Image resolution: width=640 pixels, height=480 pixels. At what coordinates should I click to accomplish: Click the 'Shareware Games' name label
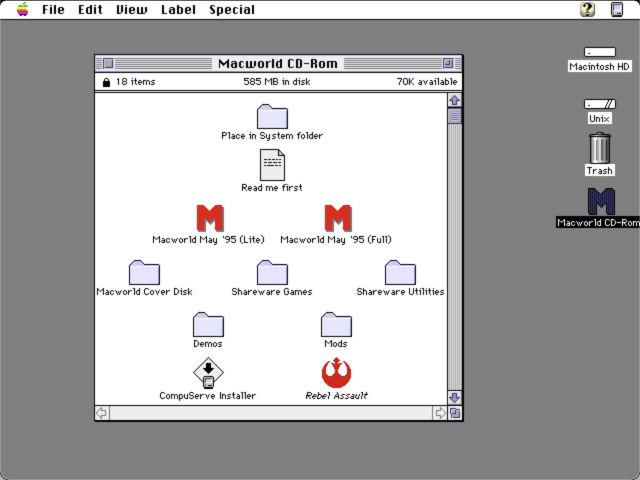(272, 291)
